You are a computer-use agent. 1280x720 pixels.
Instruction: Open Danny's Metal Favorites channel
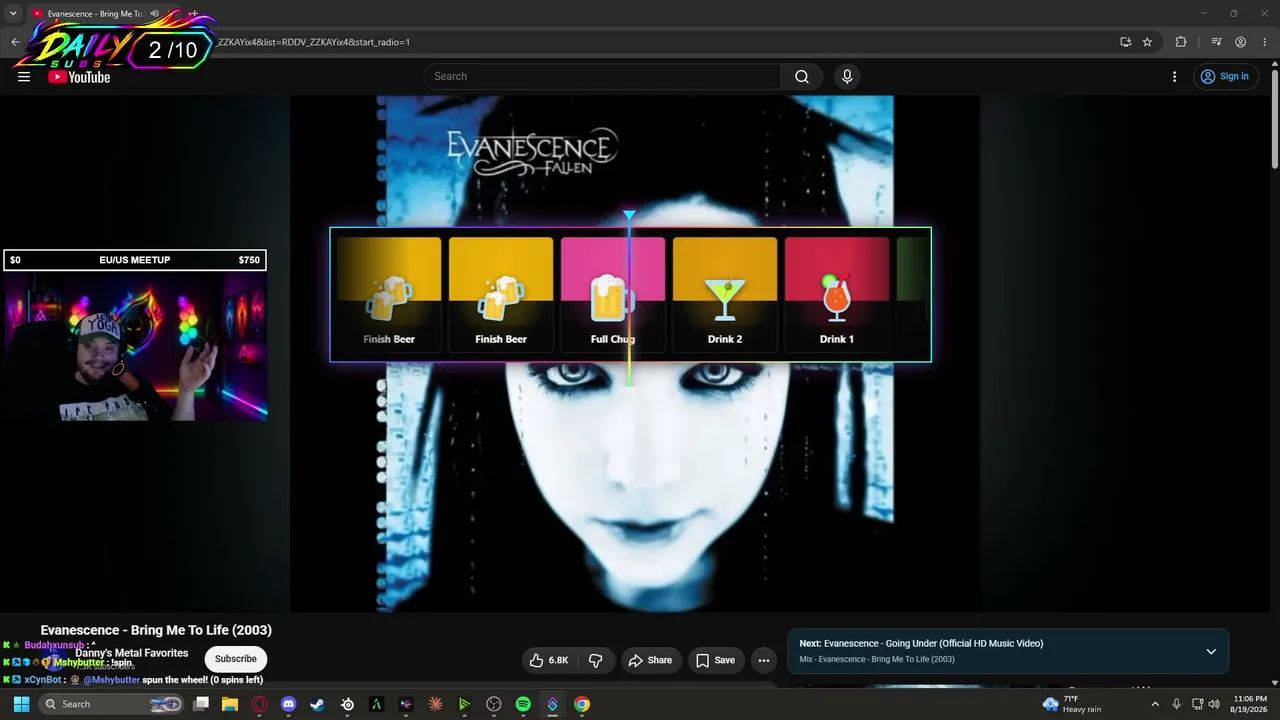131,653
